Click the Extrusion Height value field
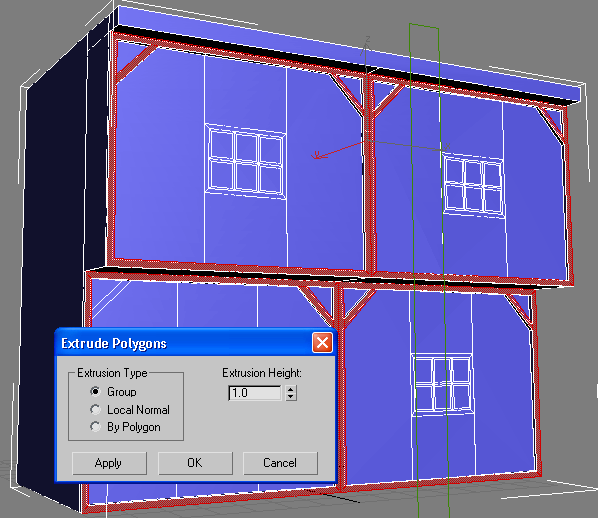 tap(255, 393)
